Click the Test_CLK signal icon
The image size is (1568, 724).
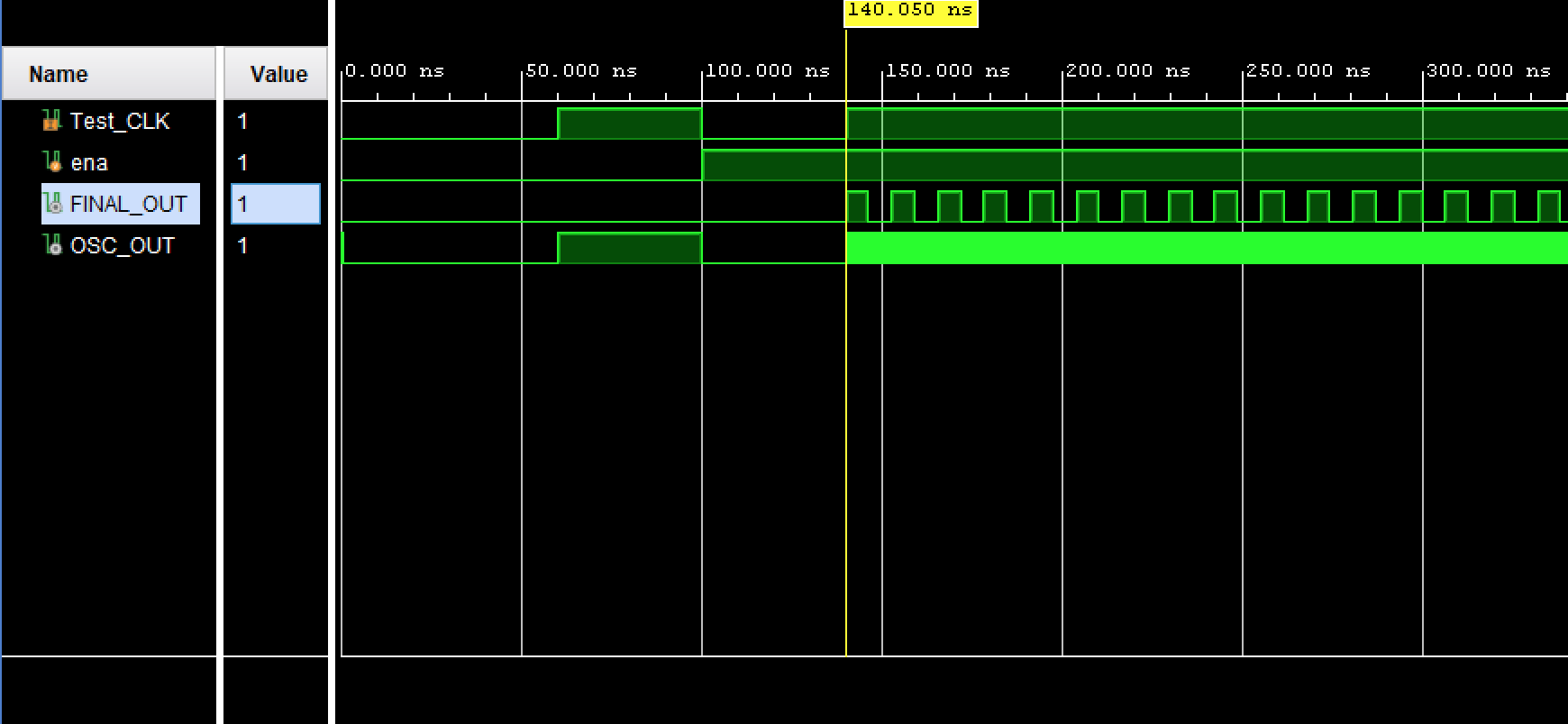click(52, 120)
